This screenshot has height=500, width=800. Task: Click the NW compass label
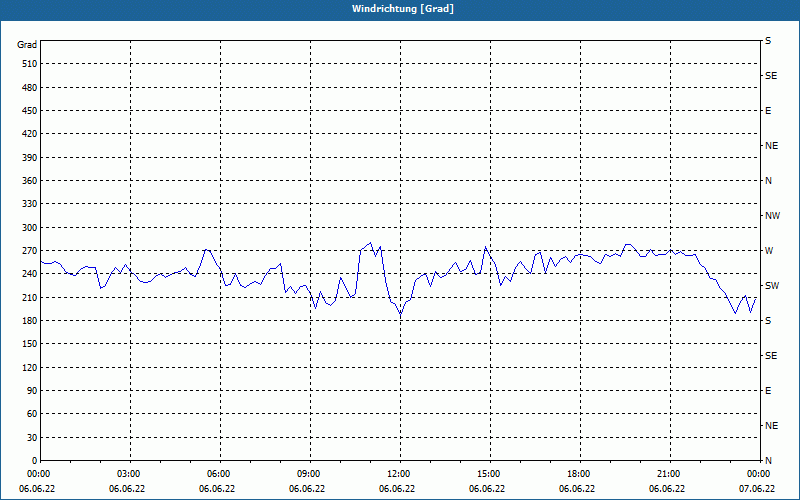[x=772, y=216]
